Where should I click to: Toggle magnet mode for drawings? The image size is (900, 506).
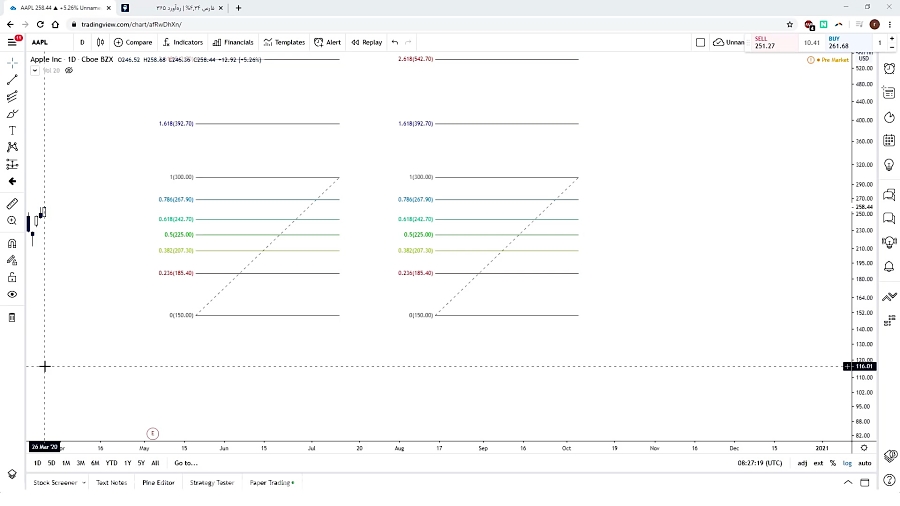pos(12,243)
